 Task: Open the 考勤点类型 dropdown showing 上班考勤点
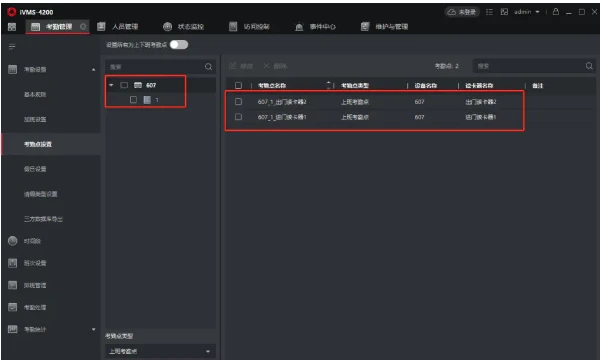coord(160,351)
